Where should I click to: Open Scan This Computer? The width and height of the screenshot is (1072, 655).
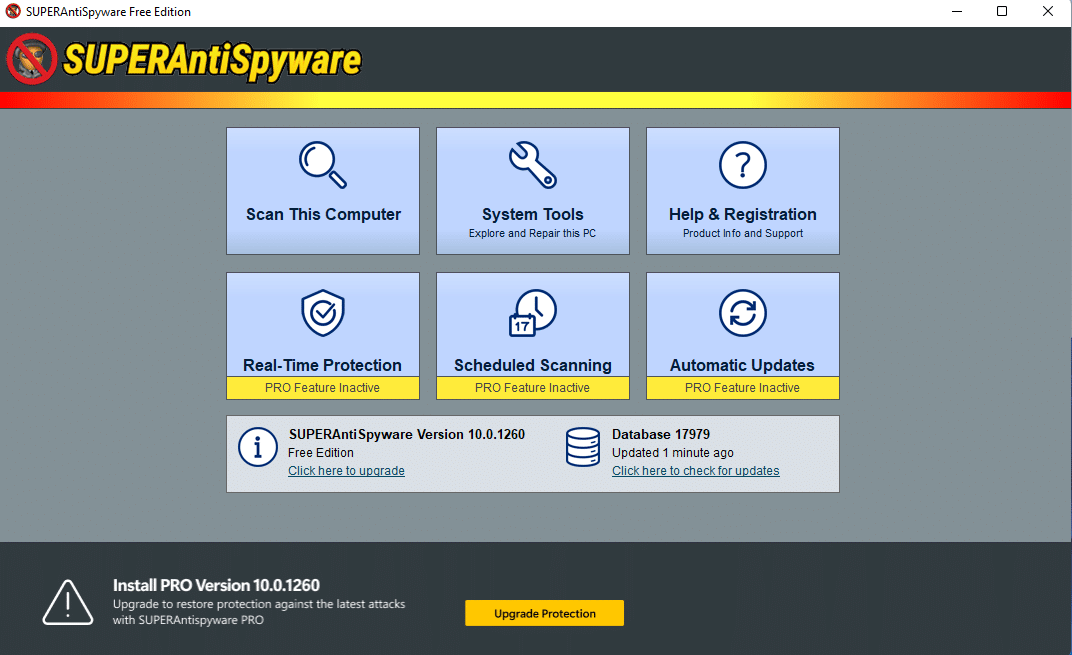pyautogui.click(x=323, y=191)
